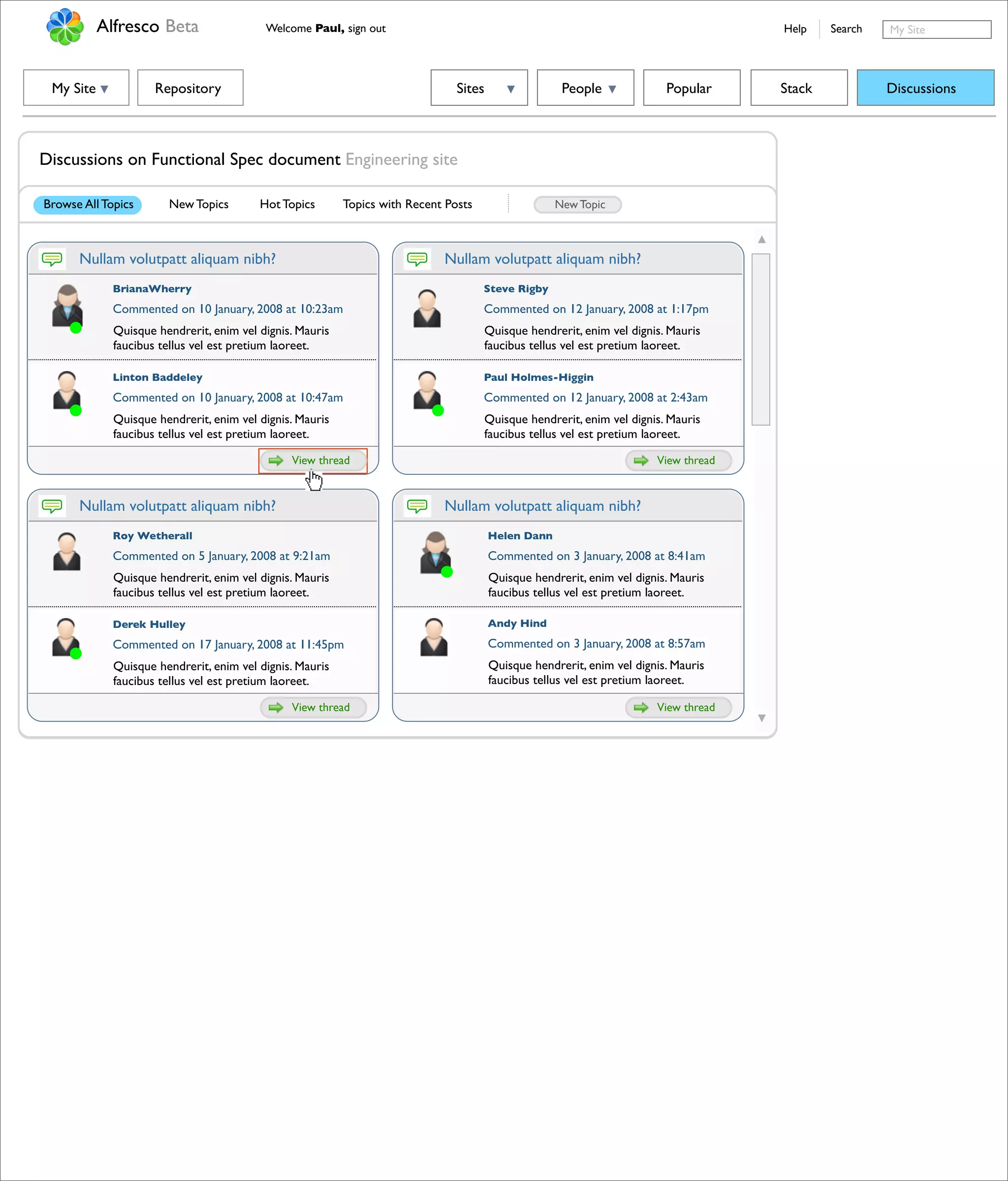Open topic title above Helen Dann's comment

(543, 505)
